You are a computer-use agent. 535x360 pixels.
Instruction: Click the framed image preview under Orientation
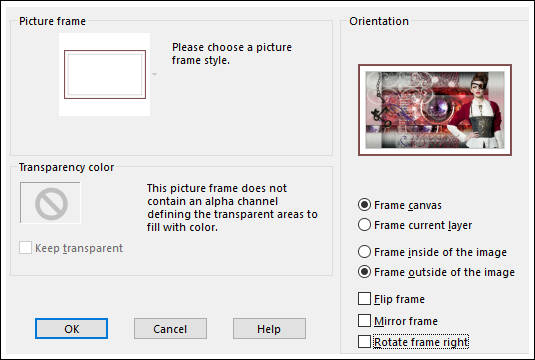[435, 110]
